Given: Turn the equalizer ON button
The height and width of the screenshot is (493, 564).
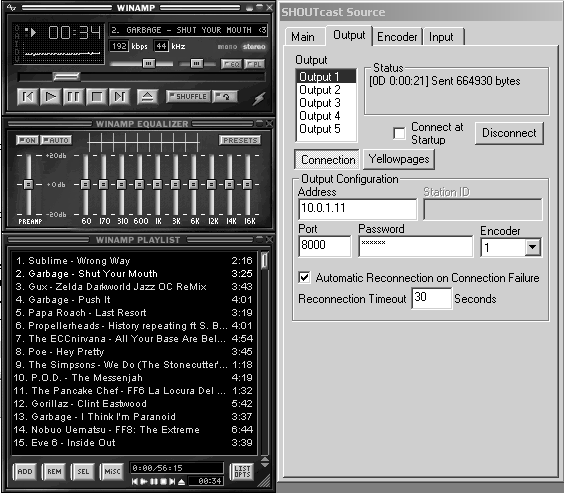Looking at the screenshot, I should (x=27, y=140).
